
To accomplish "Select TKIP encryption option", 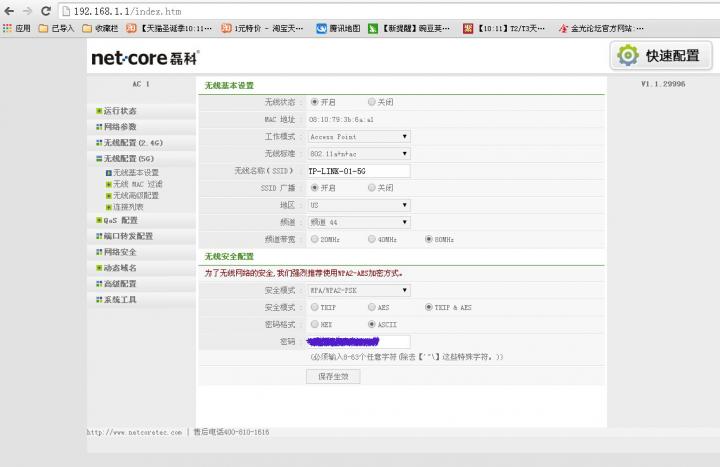I will pyautogui.click(x=315, y=307).
